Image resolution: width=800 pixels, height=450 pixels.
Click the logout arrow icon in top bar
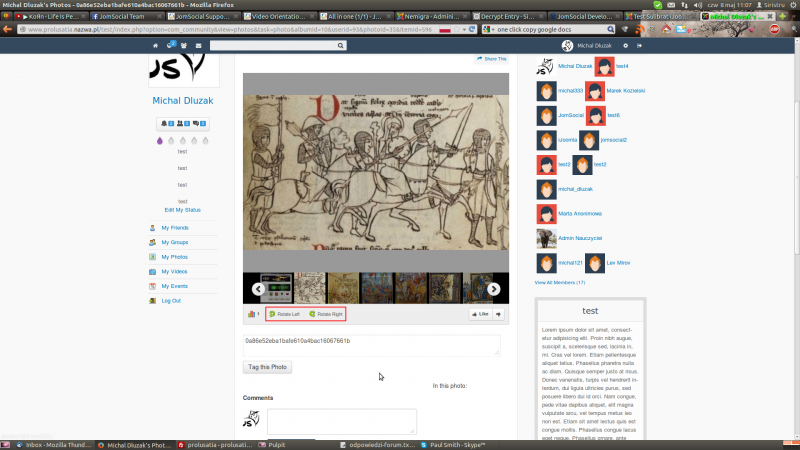point(639,45)
